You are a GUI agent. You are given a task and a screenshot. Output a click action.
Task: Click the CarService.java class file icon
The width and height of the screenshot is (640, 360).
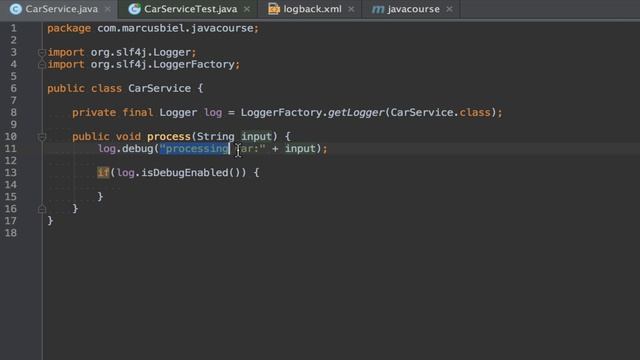(16, 9)
